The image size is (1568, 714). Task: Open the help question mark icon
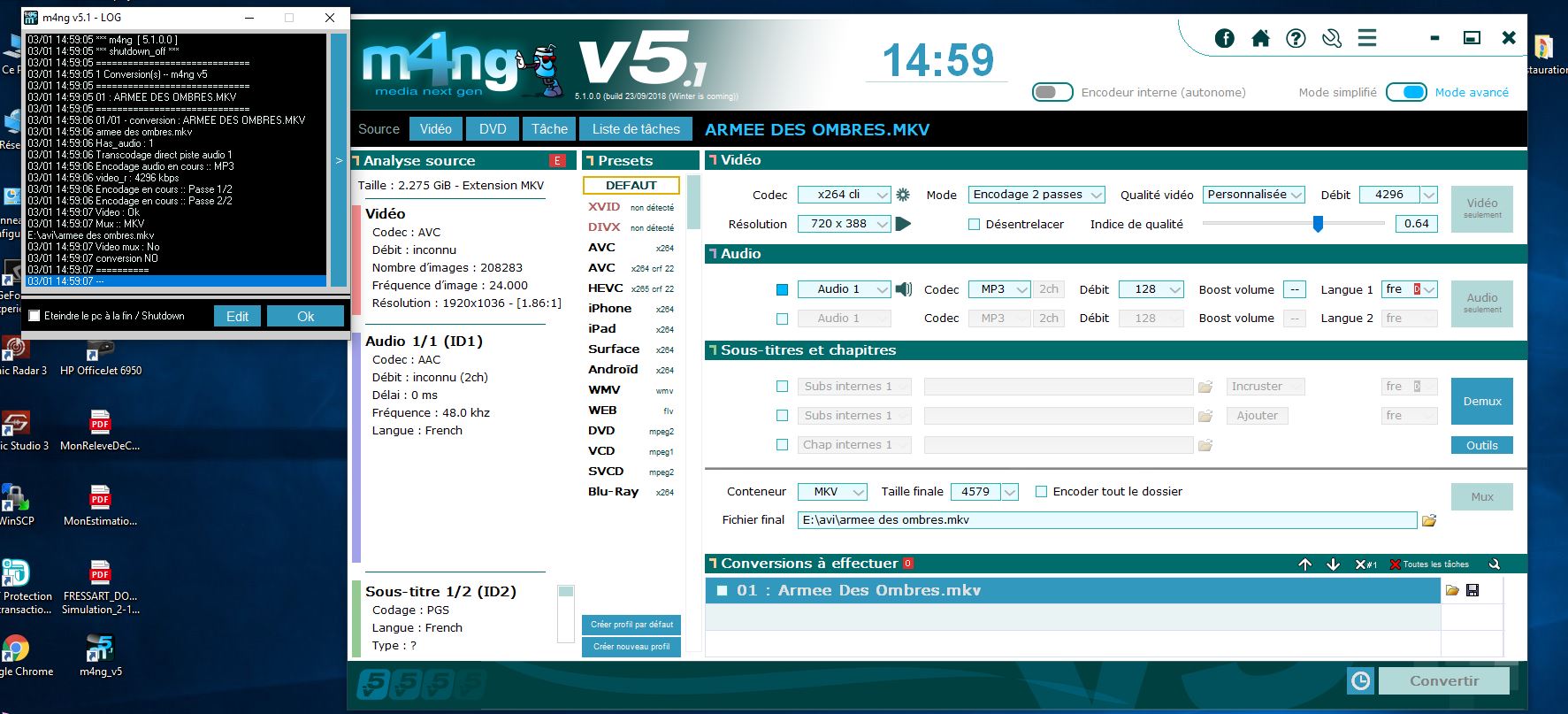[x=1296, y=38]
